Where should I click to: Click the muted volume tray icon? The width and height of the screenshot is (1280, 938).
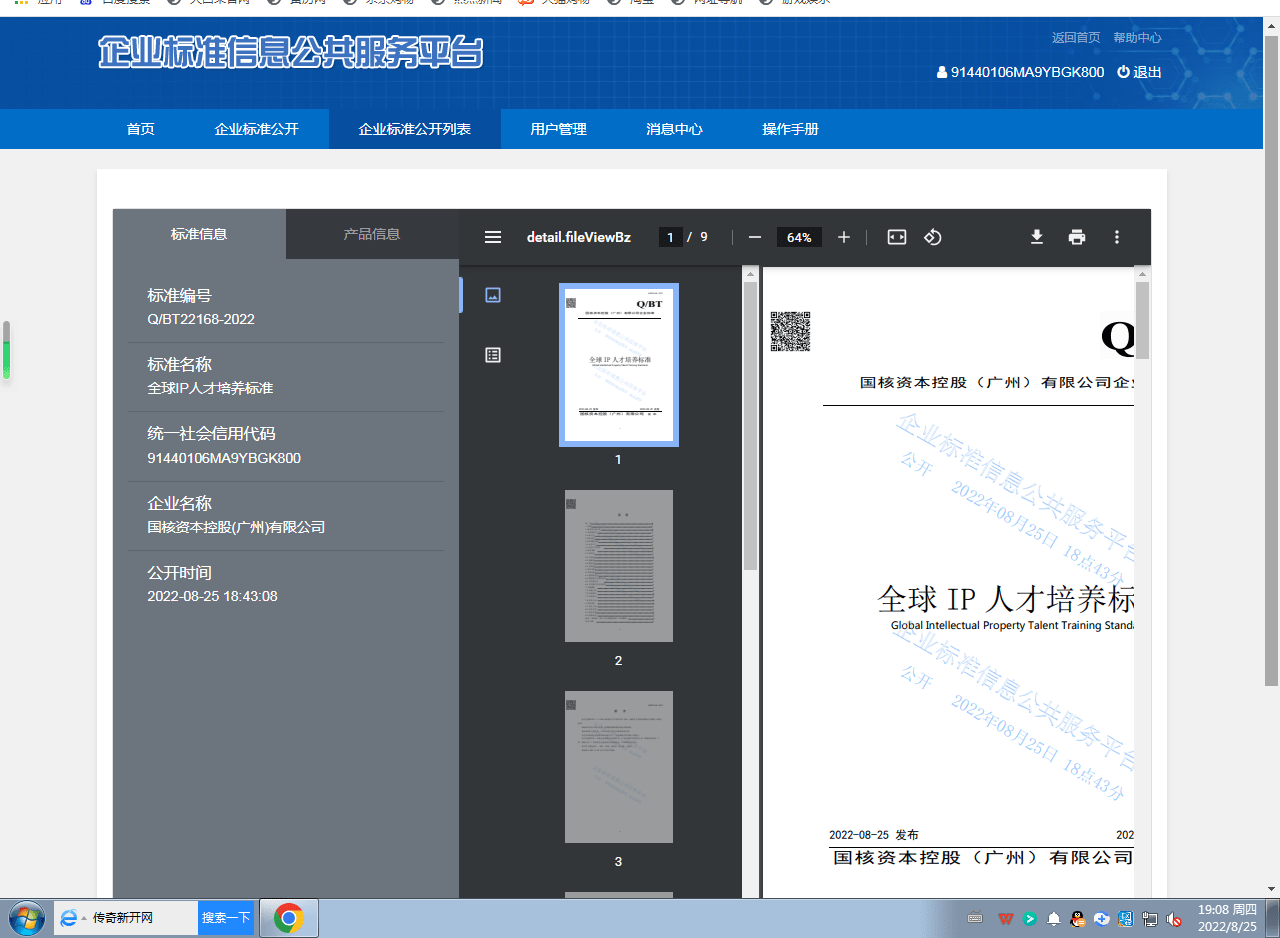[x=1175, y=918]
